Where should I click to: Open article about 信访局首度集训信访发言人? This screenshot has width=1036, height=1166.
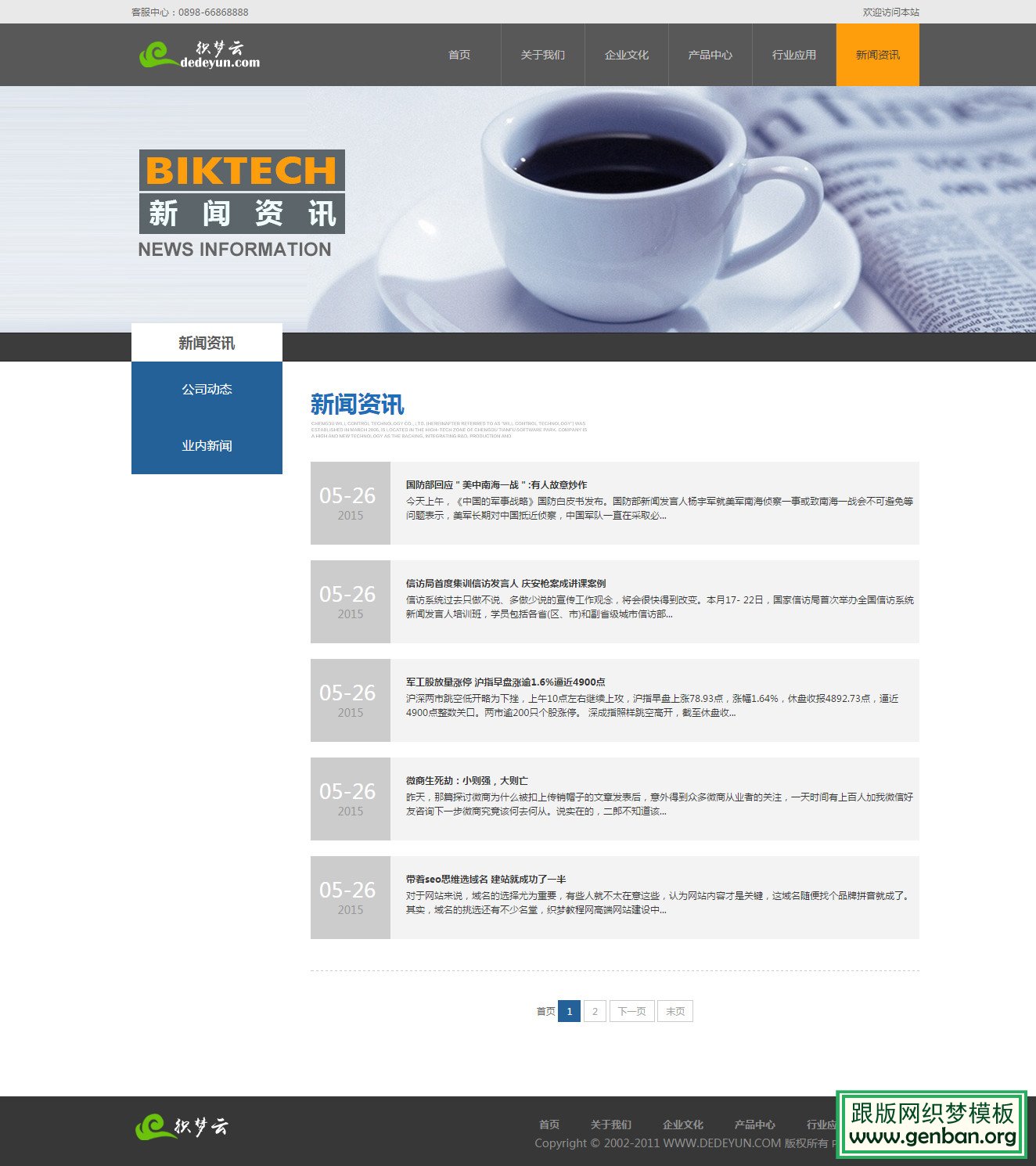pos(505,584)
